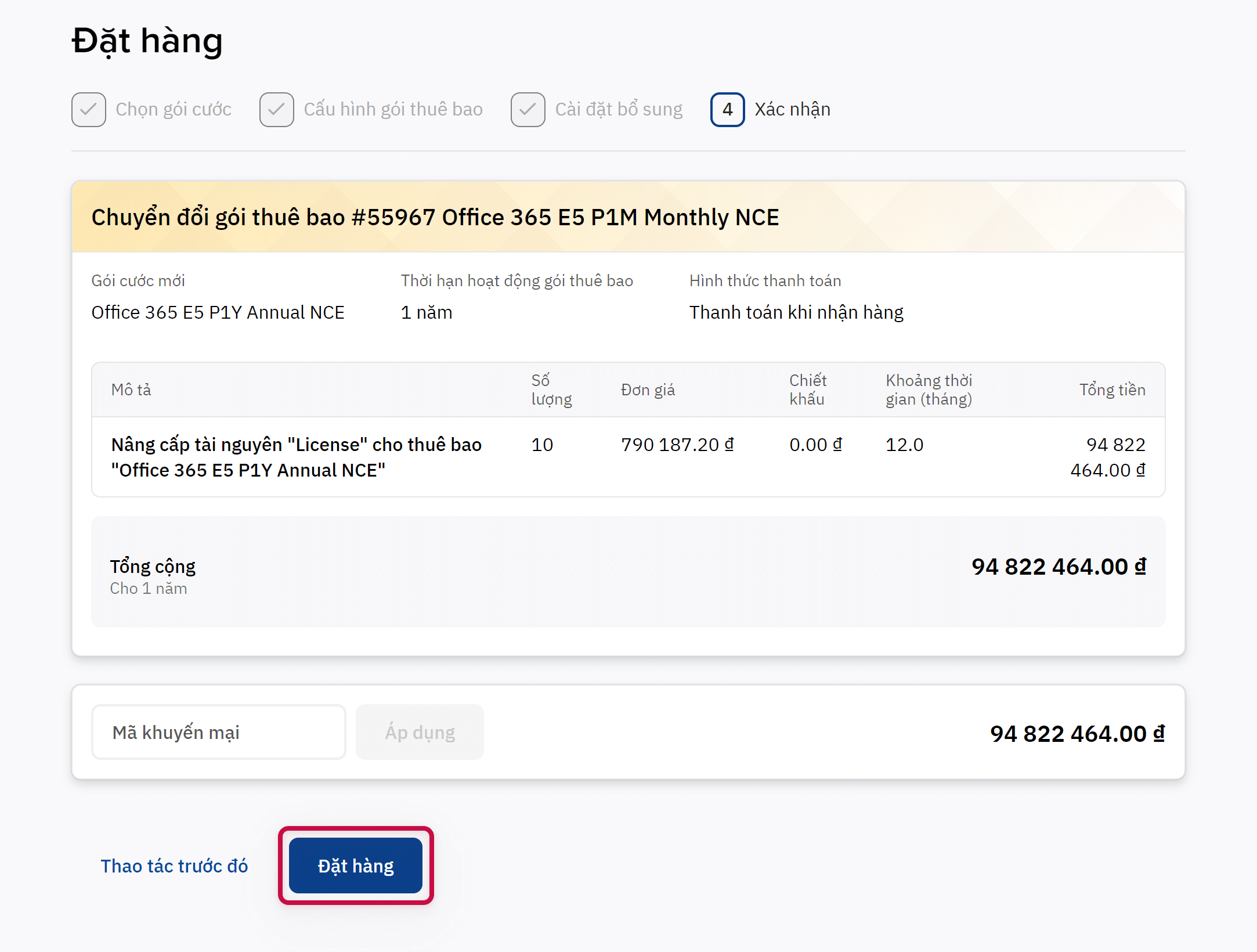Click the Đặt hàng button
The image size is (1257, 952).
(x=355, y=866)
